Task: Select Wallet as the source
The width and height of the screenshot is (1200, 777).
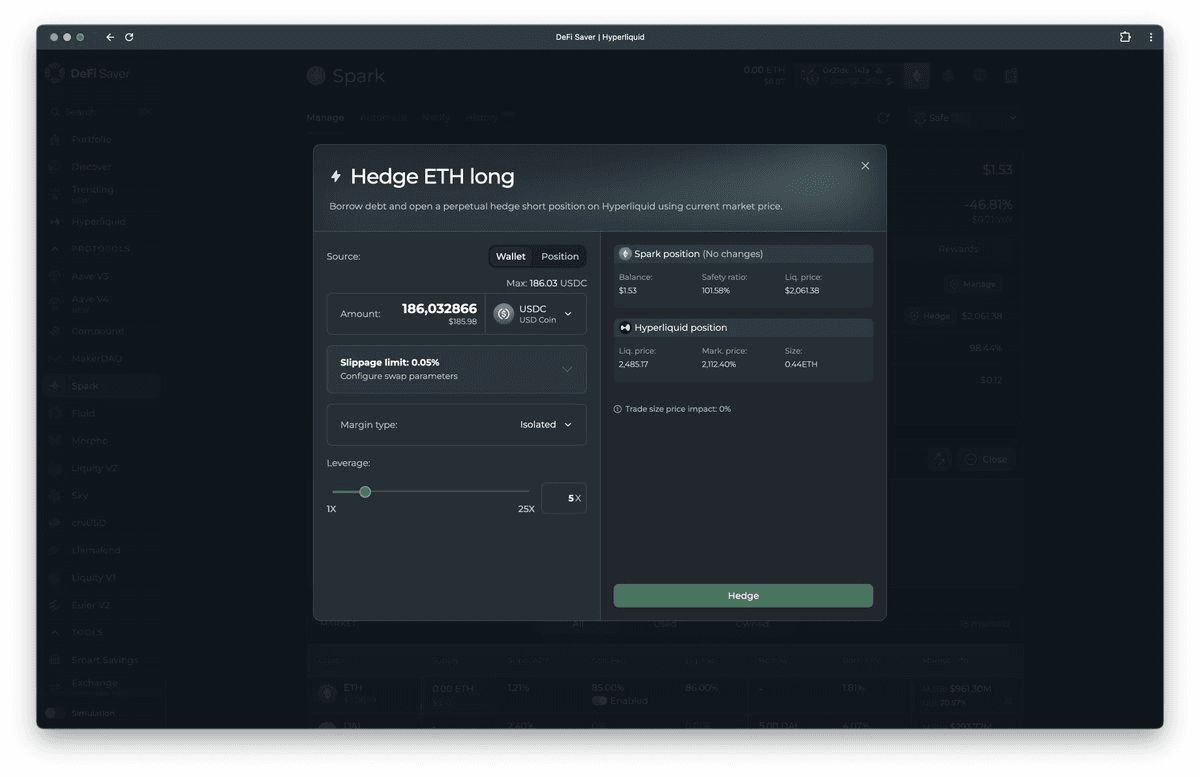Action: point(511,256)
